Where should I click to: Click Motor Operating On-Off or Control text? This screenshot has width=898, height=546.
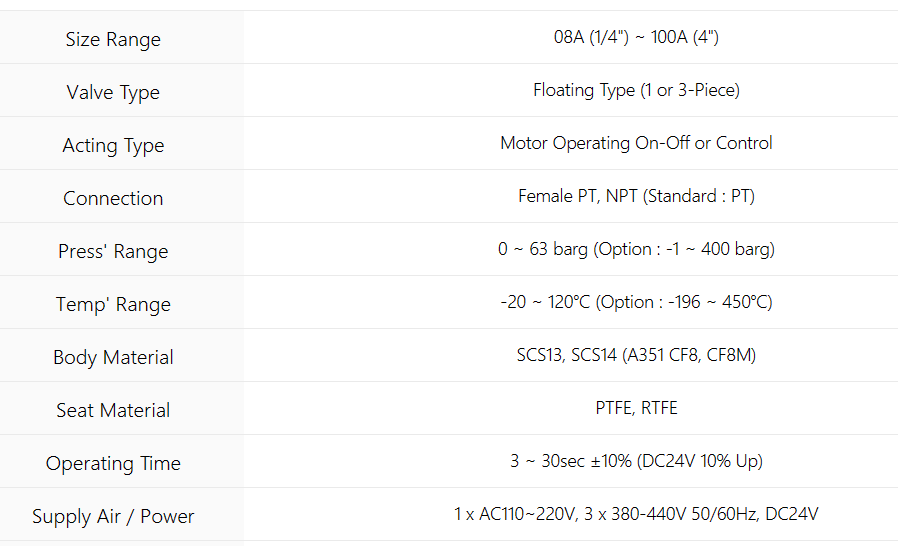click(x=636, y=144)
